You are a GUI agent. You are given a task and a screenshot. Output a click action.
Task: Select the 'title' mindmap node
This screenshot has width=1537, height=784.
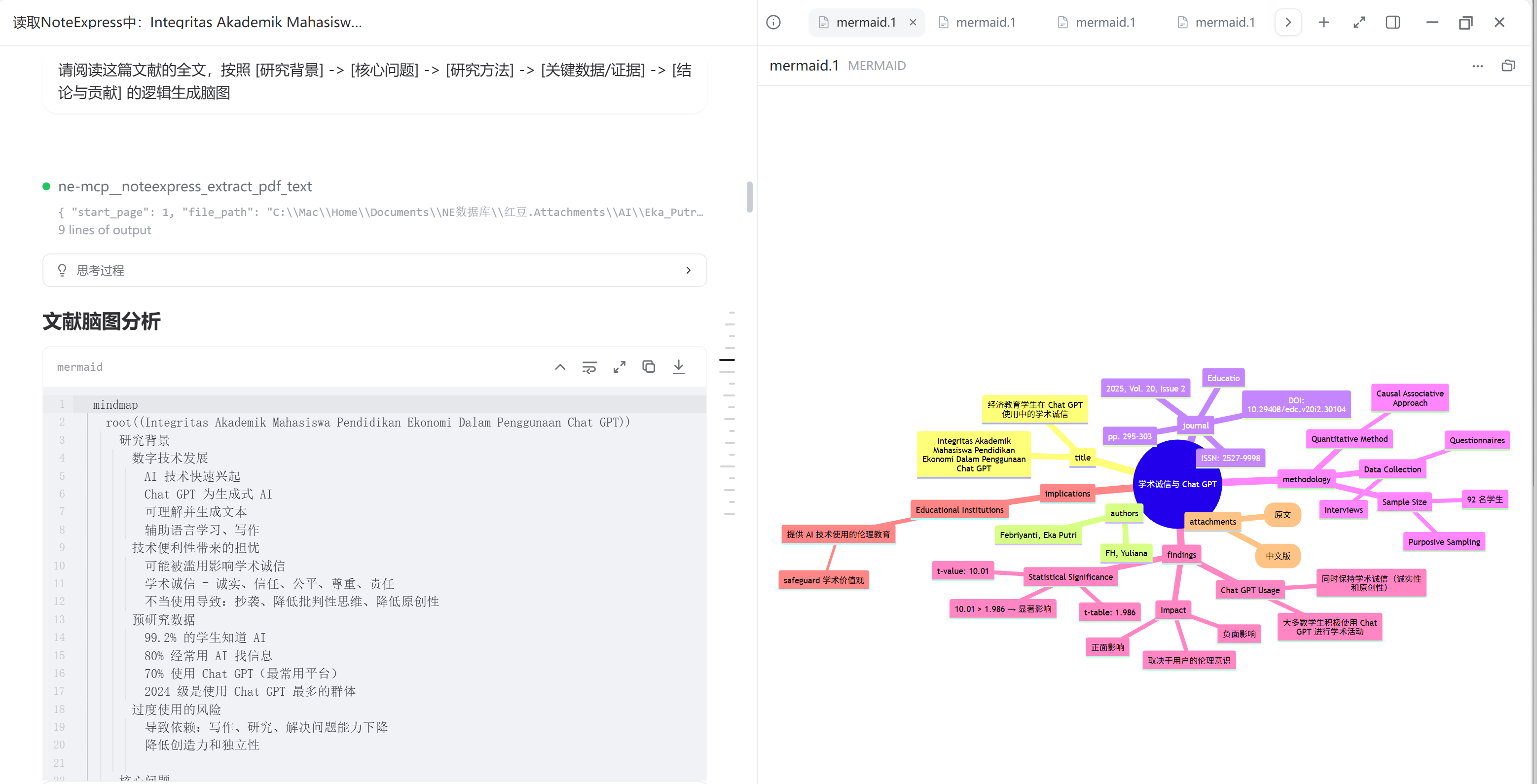click(x=1082, y=458)
